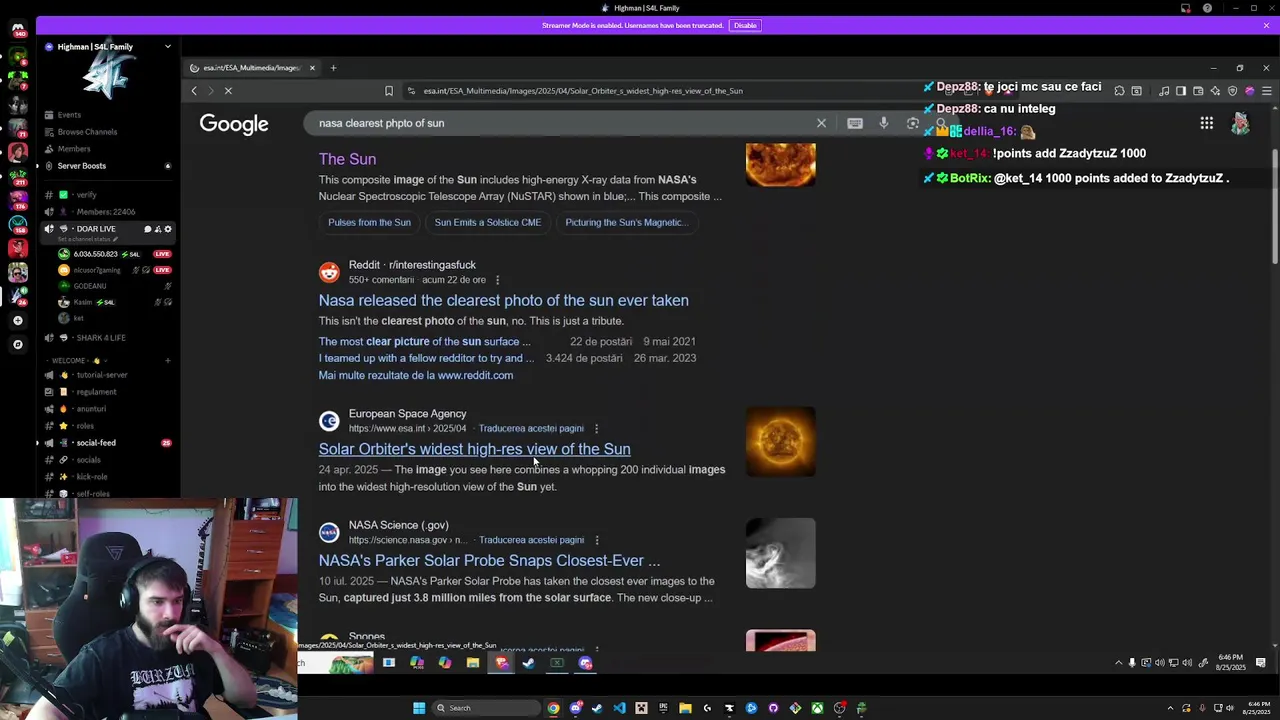Expand Highman S4L Family server menu
Viewport: 1280px width, 720px height.
(x=168, y=47)
